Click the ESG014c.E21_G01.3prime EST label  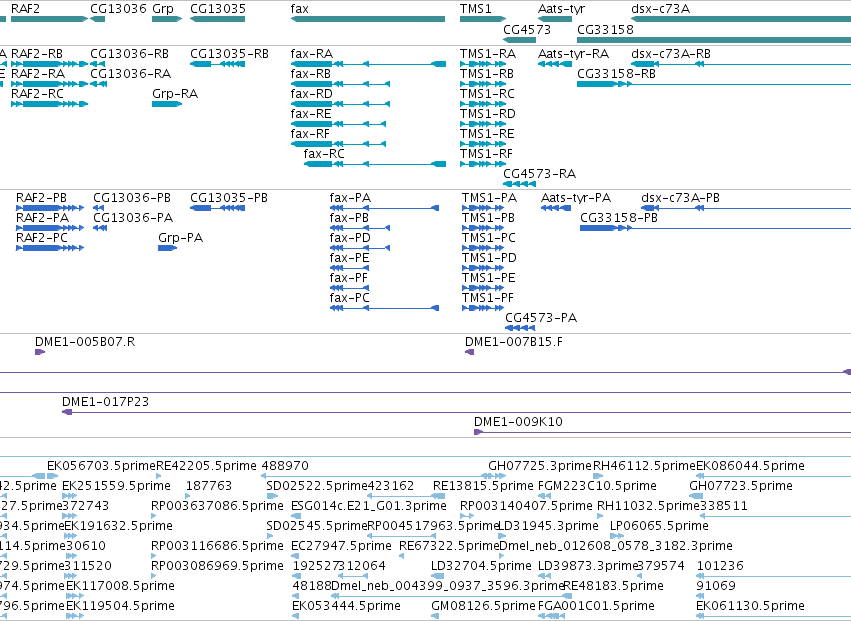pos(369,506)
